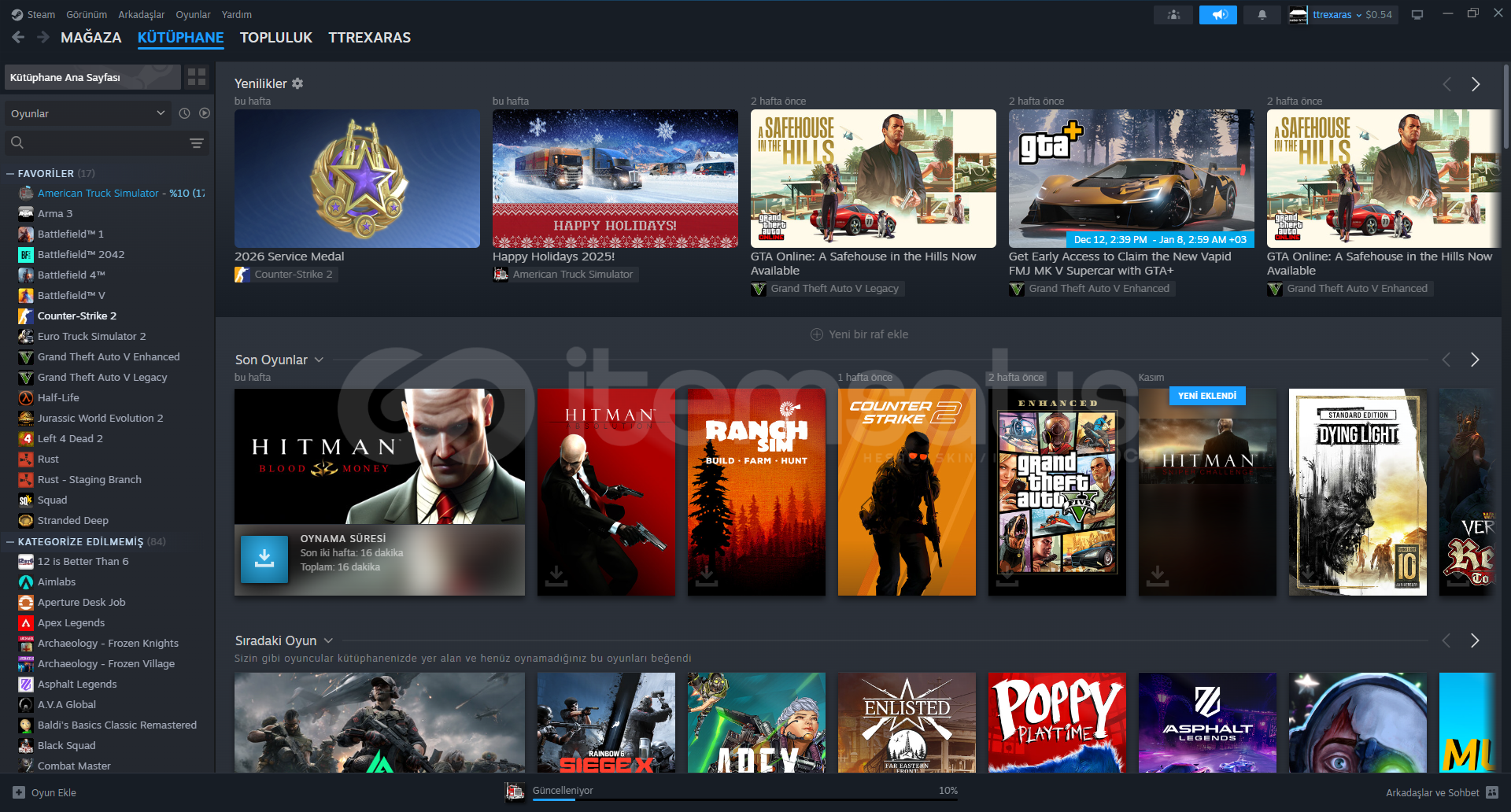Image resolution: width=1511 pixels, height=812 pixels.
Task: Click the Left 4 Dead 2 icon
Action: point(26,438)
